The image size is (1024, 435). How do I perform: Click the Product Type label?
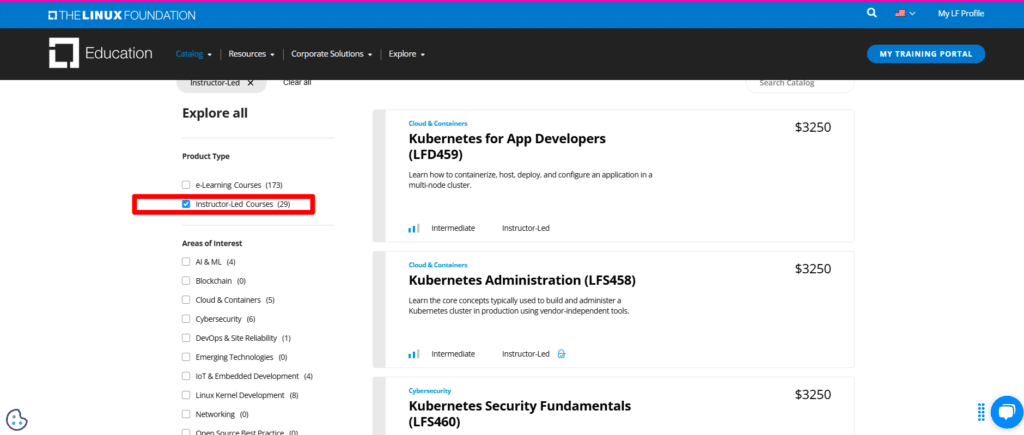pos(206,156)
